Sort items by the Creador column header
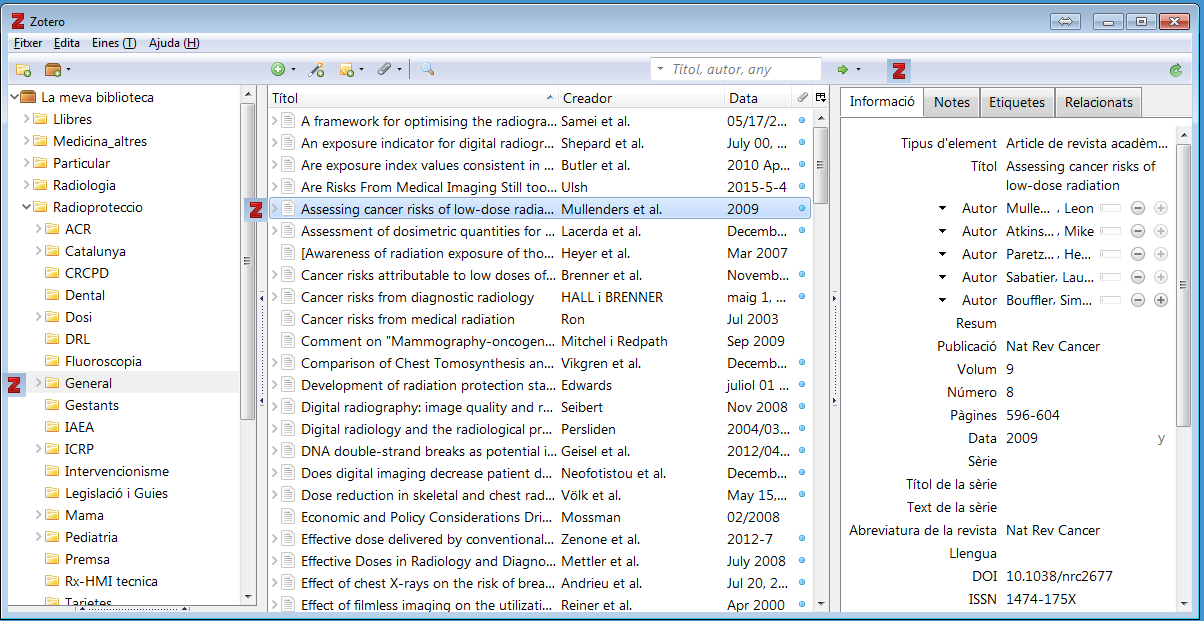Screen dimensions: 1204x621 (641, 98)
